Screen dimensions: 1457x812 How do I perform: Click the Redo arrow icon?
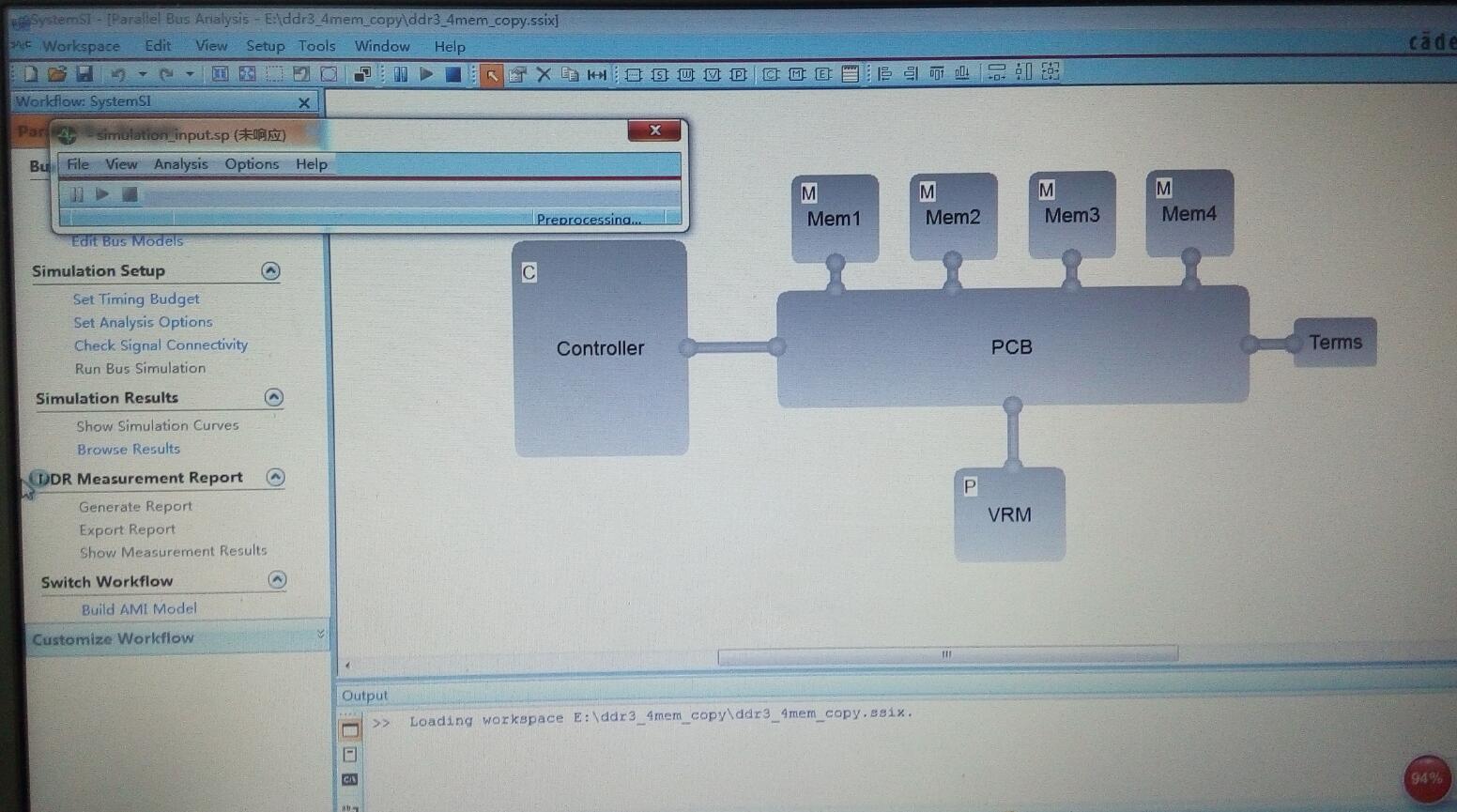[x=166, y=73]
